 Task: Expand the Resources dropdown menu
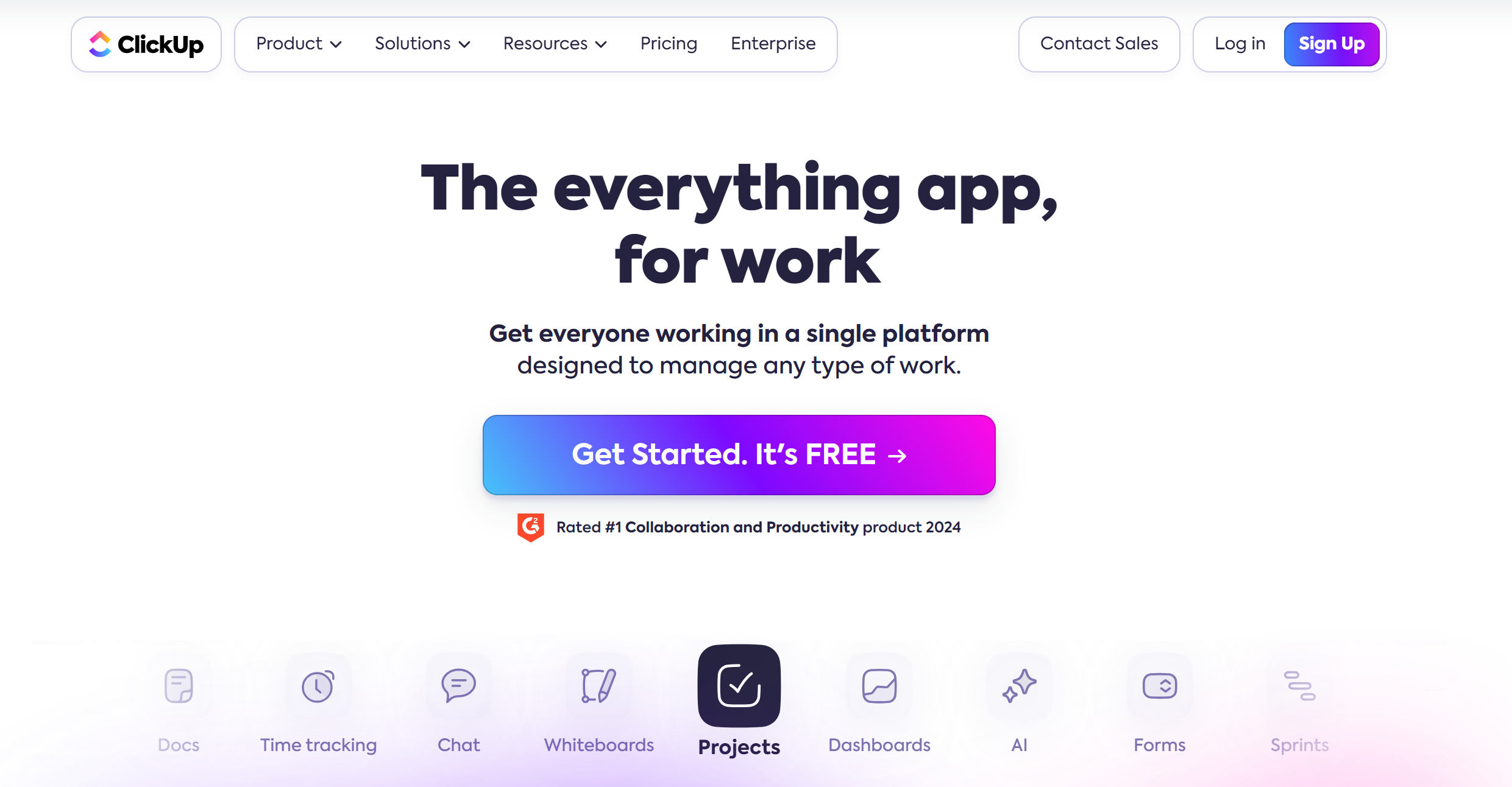point(554,44)
